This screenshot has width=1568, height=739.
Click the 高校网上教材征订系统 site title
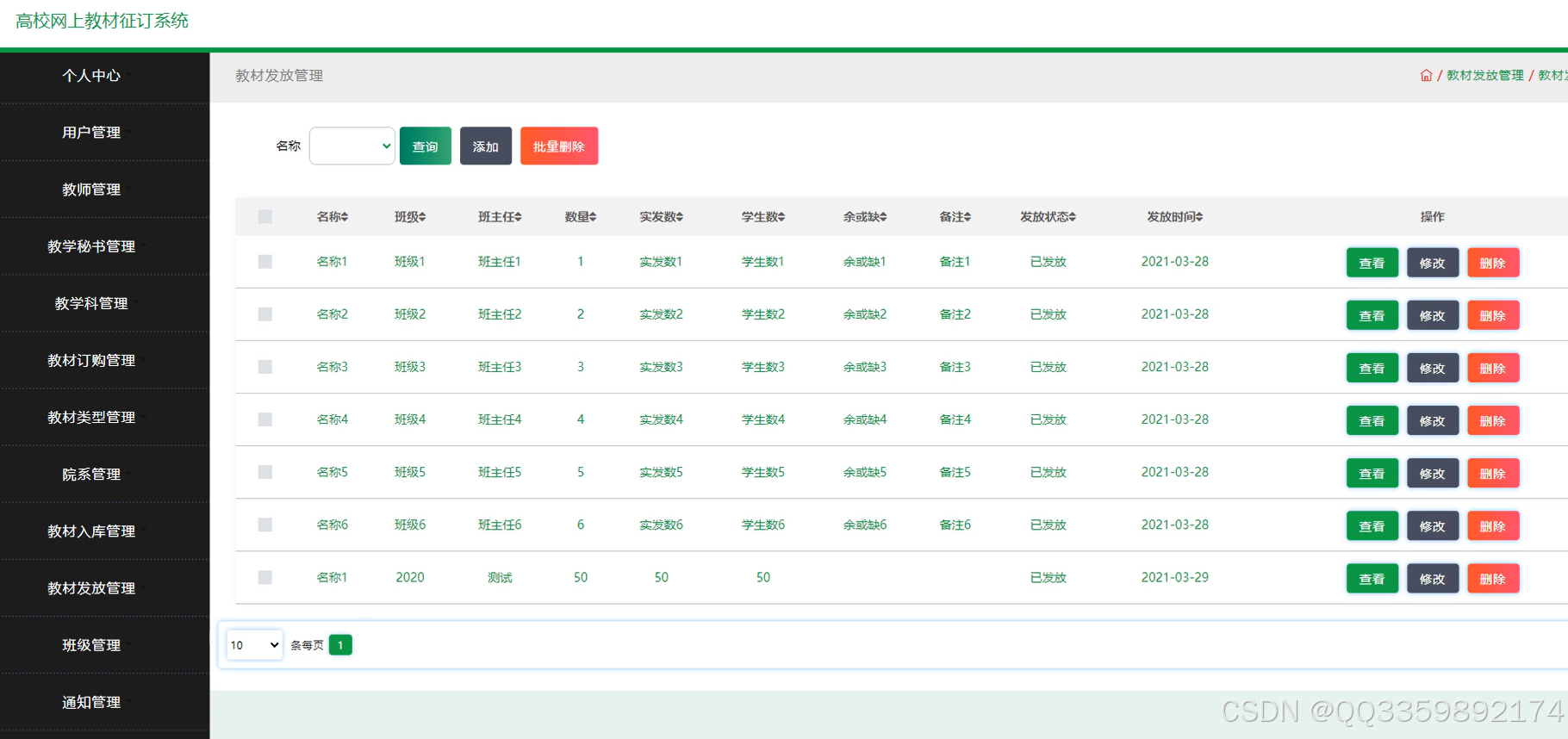(102, 21)
